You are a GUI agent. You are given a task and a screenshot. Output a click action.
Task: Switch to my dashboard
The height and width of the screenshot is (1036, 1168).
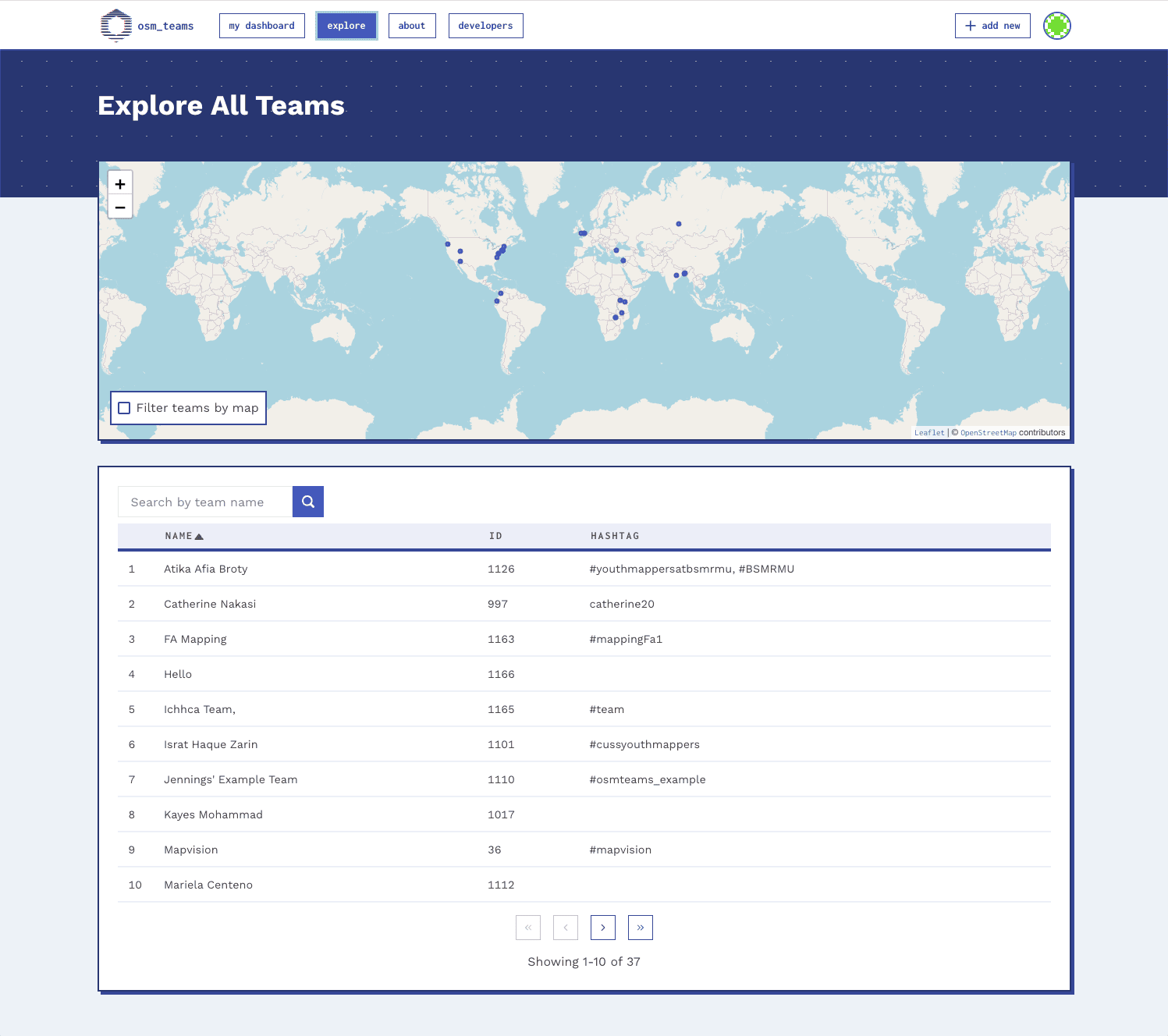(x=261, y=25)
